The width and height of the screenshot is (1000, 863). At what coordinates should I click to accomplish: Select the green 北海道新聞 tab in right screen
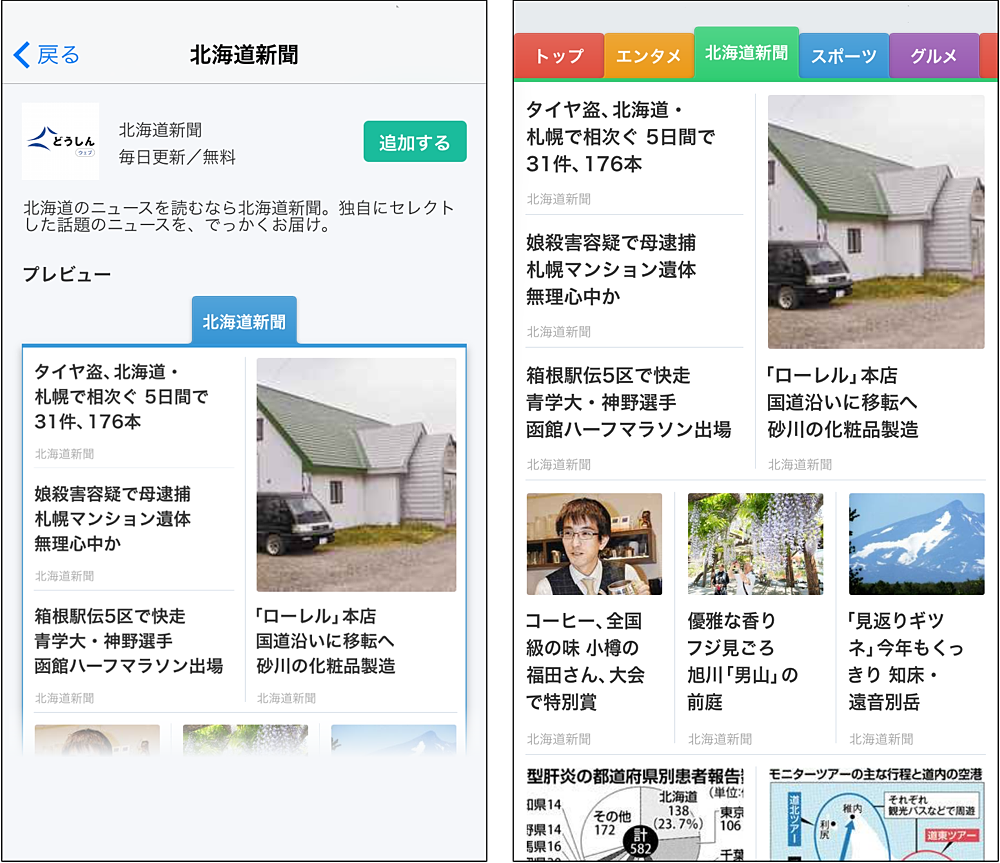click(x=746, y=53)
